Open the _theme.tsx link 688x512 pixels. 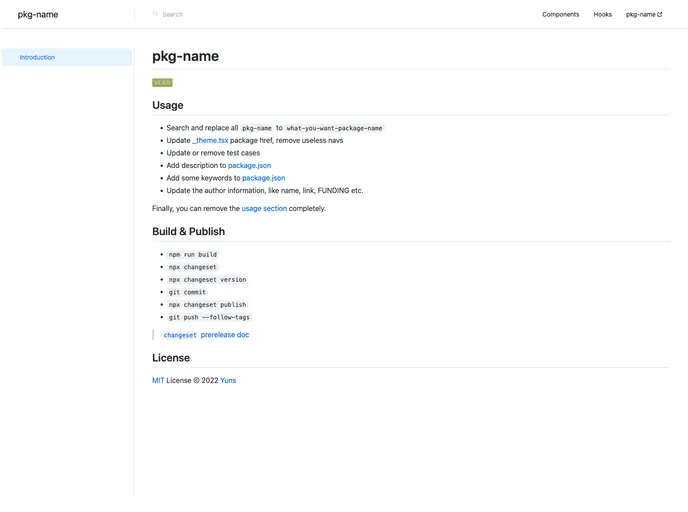pyautogui.click(x=210, y=140)
